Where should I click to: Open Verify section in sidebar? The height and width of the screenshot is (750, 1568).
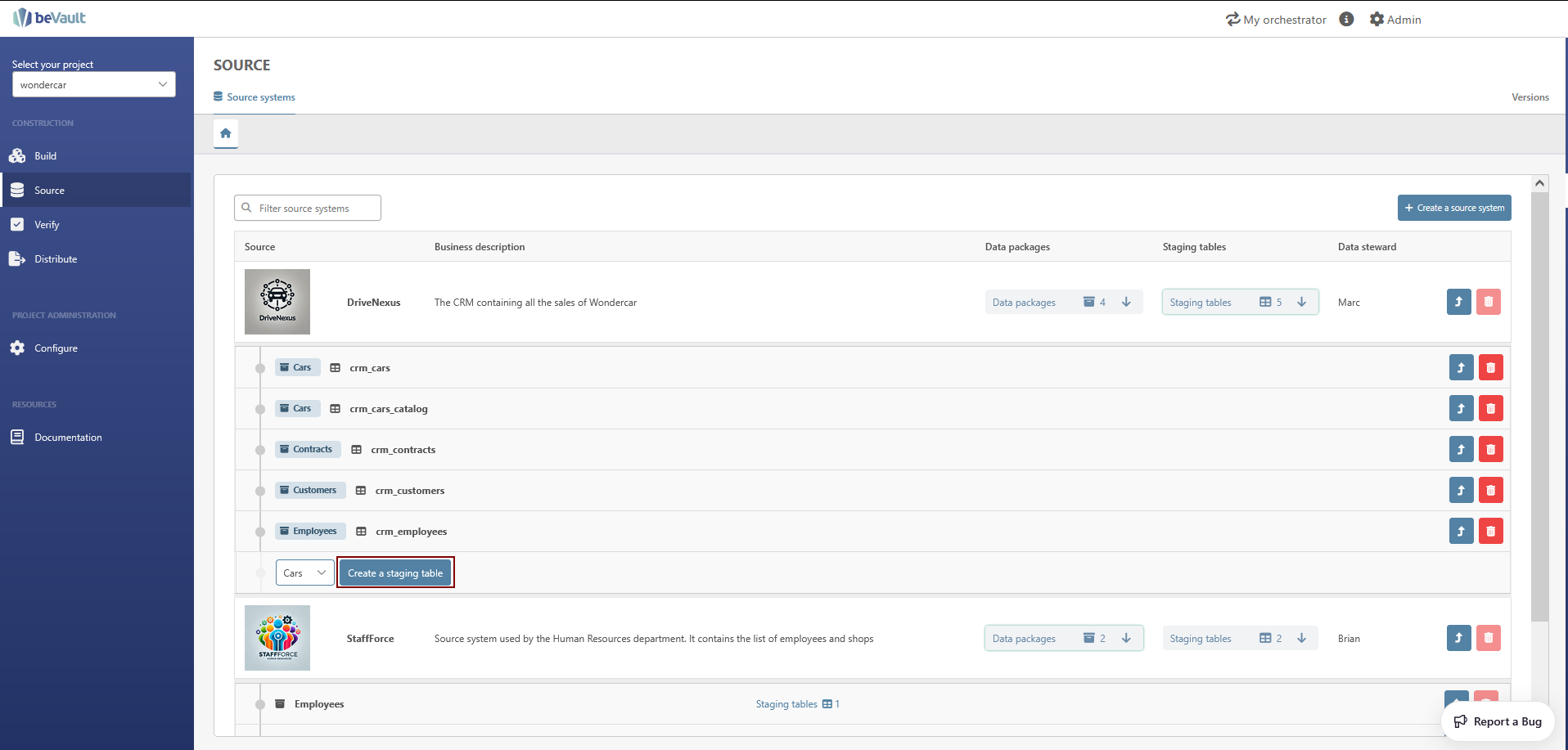click(47, 225)
